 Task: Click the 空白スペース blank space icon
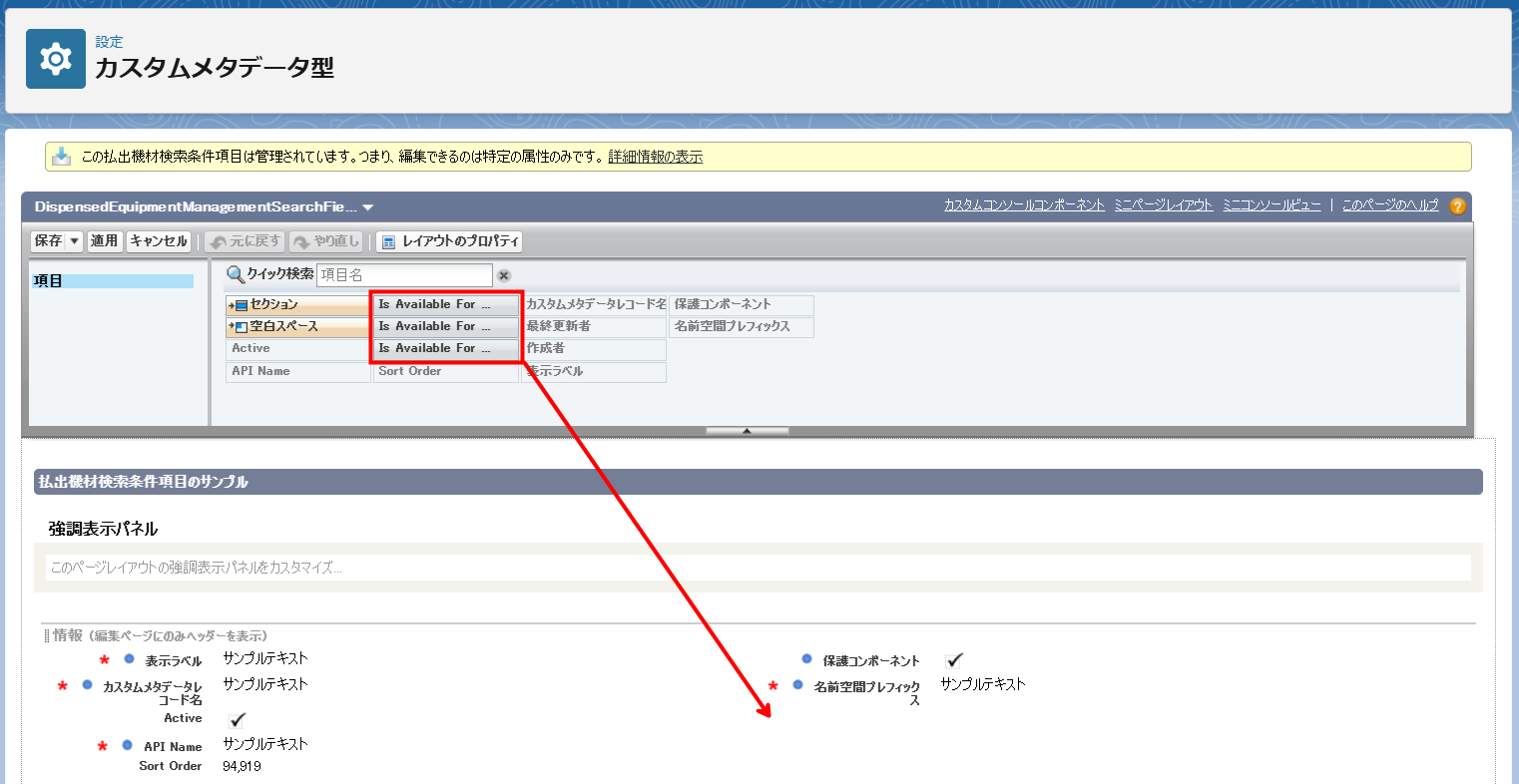coord(241,327)
